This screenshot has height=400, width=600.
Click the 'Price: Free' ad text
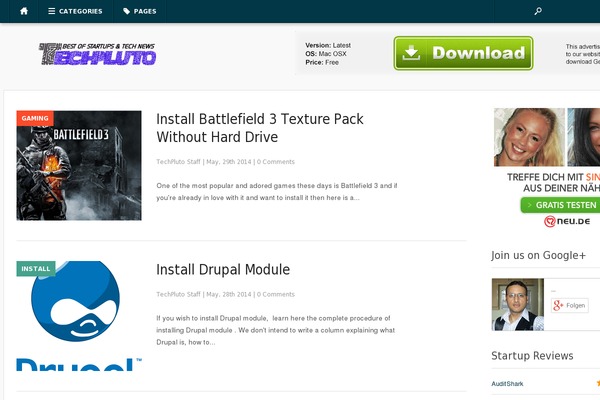pos(322,62)
